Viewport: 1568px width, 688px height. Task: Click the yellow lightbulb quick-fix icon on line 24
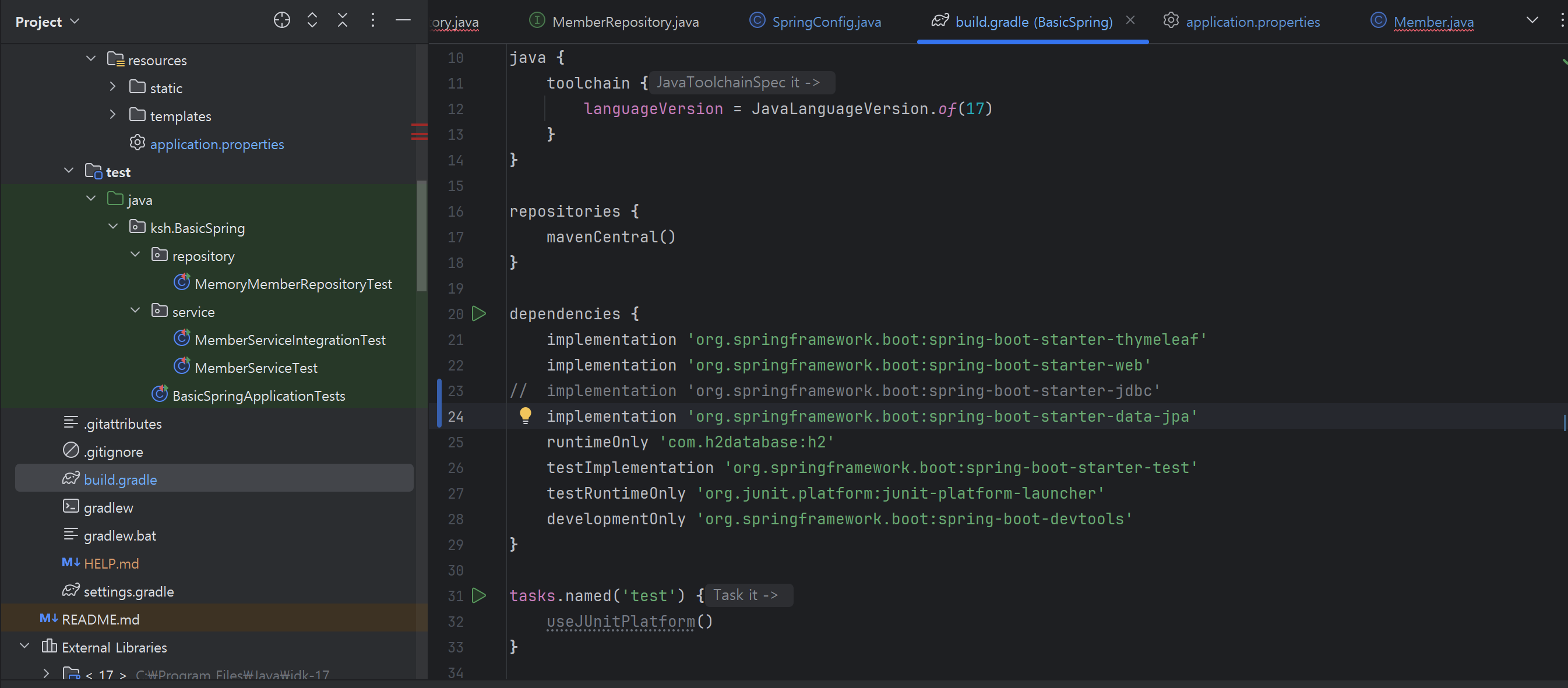click(x=526, y=415)
